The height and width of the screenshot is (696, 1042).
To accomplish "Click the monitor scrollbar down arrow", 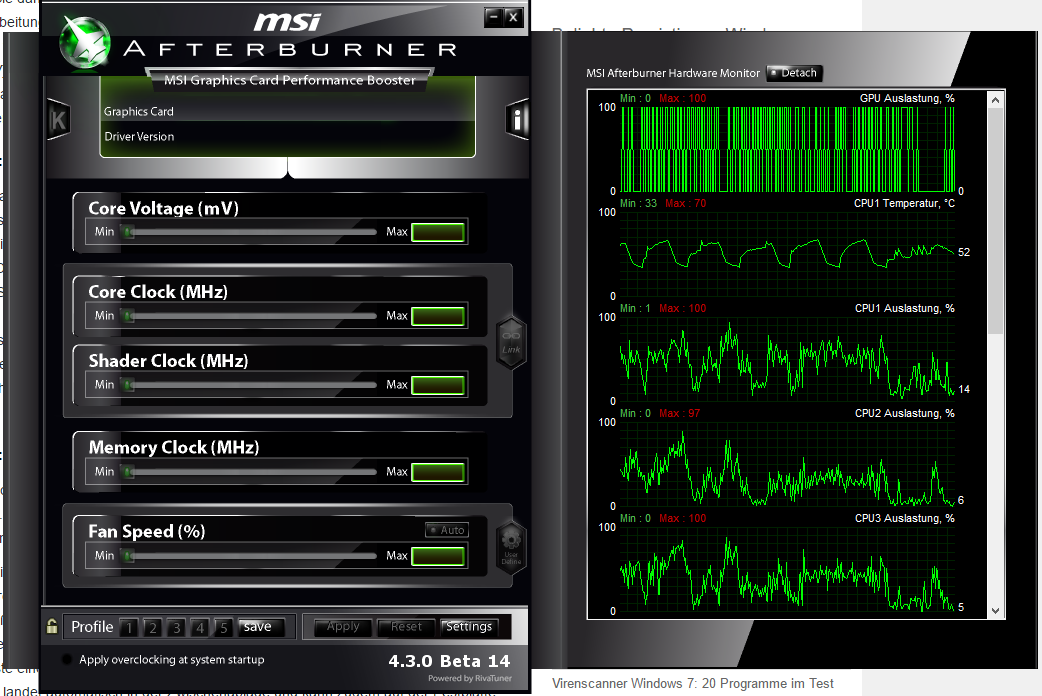I will [x=995, y=610].
